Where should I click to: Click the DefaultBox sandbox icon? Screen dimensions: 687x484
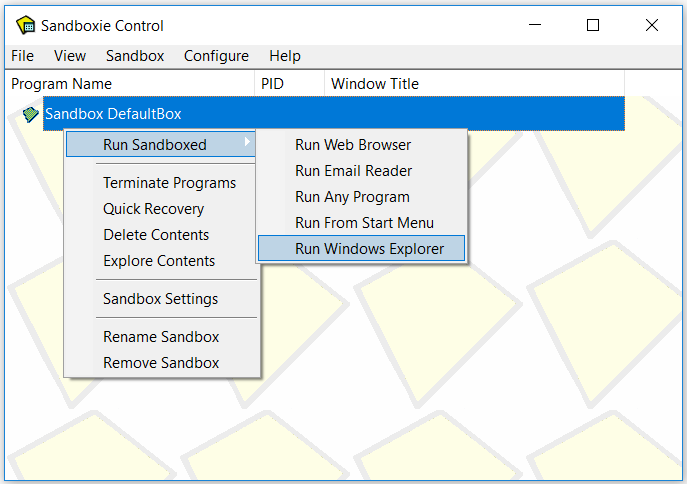pyautogui.click(x=31, y=114)
